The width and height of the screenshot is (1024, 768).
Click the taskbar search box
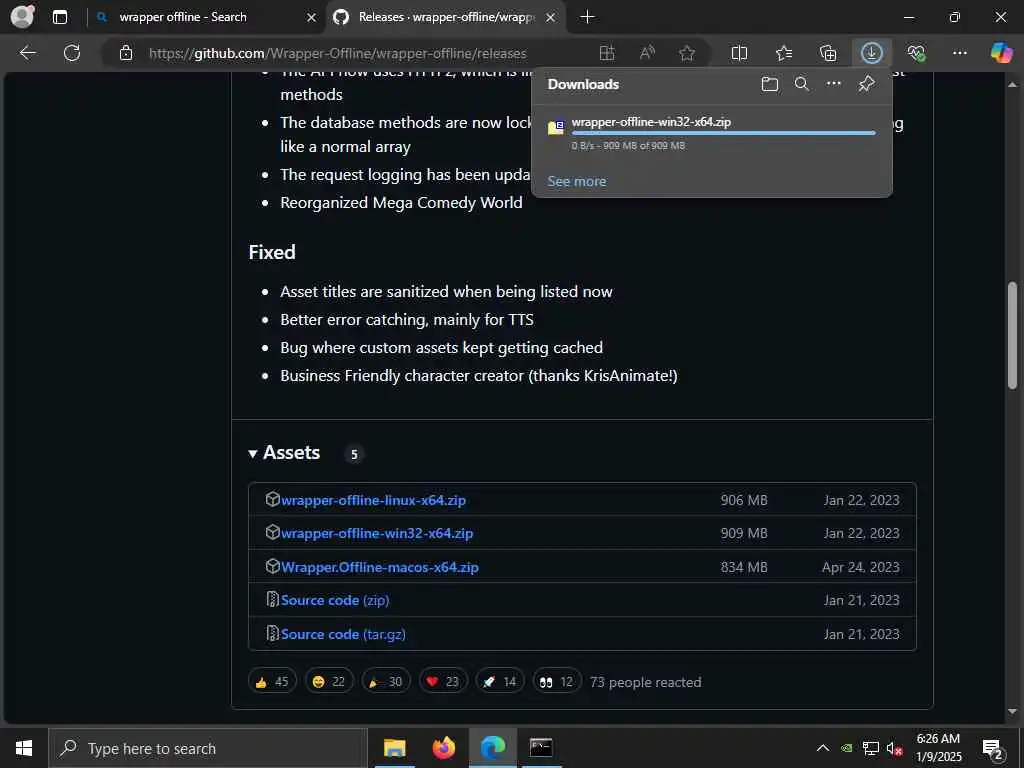(x=208, y=748)
